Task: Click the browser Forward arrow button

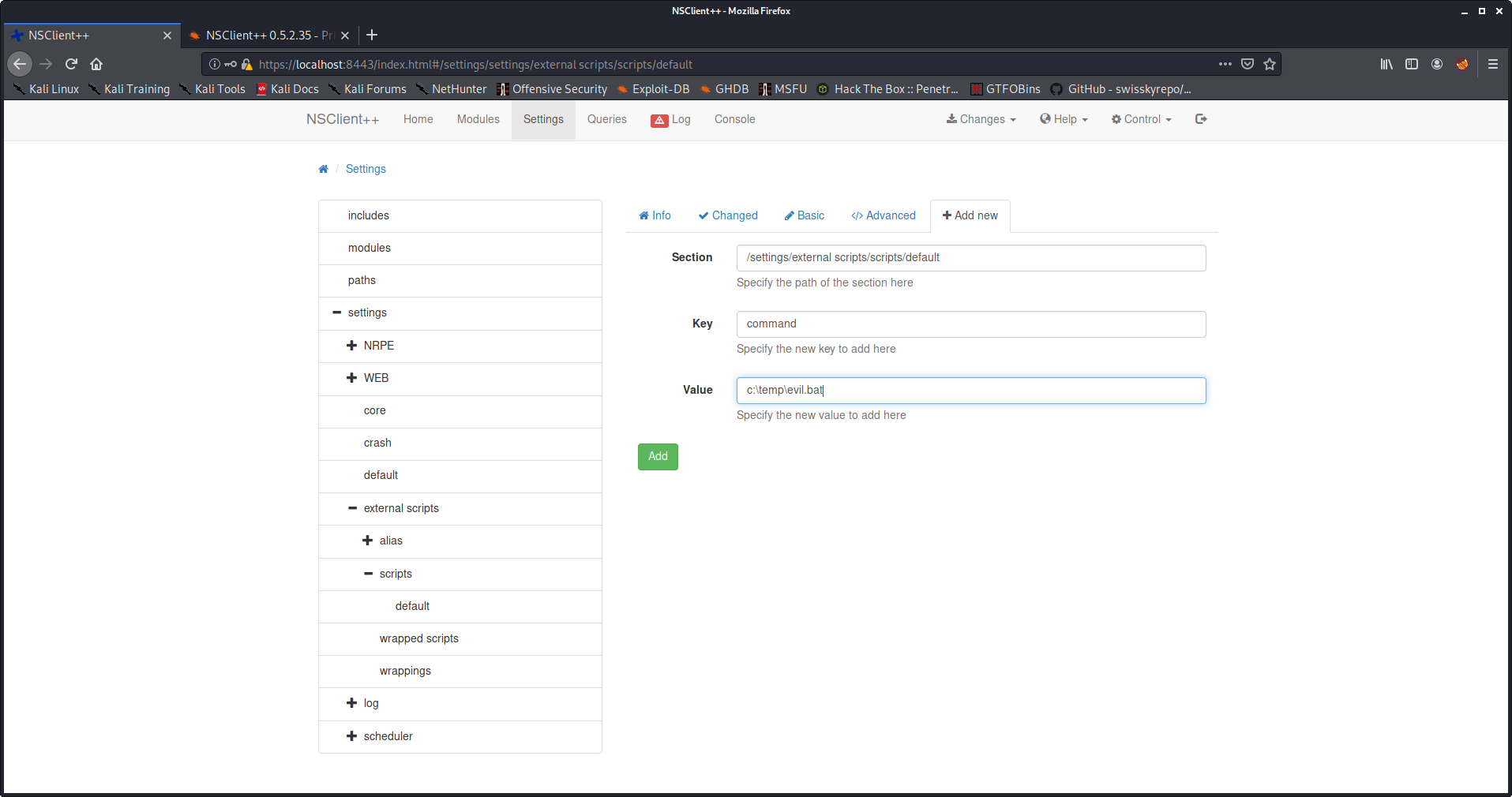Action: 46,64
